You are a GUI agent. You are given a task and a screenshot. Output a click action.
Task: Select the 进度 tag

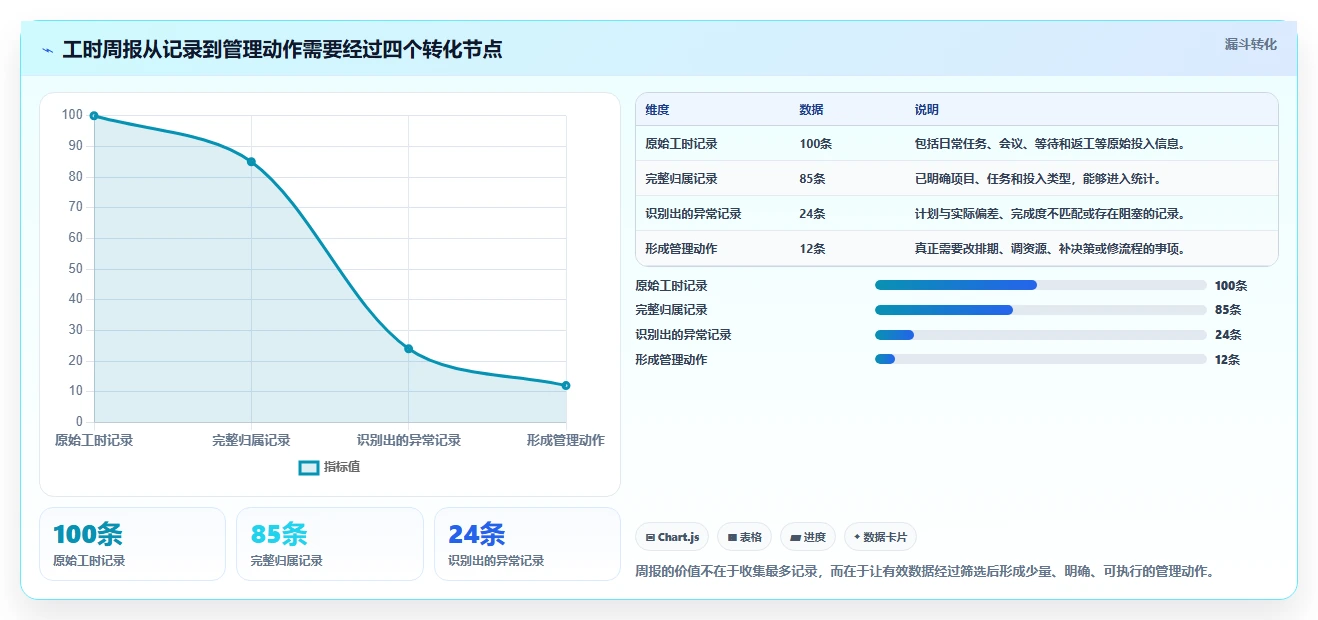tap(808, 537)
